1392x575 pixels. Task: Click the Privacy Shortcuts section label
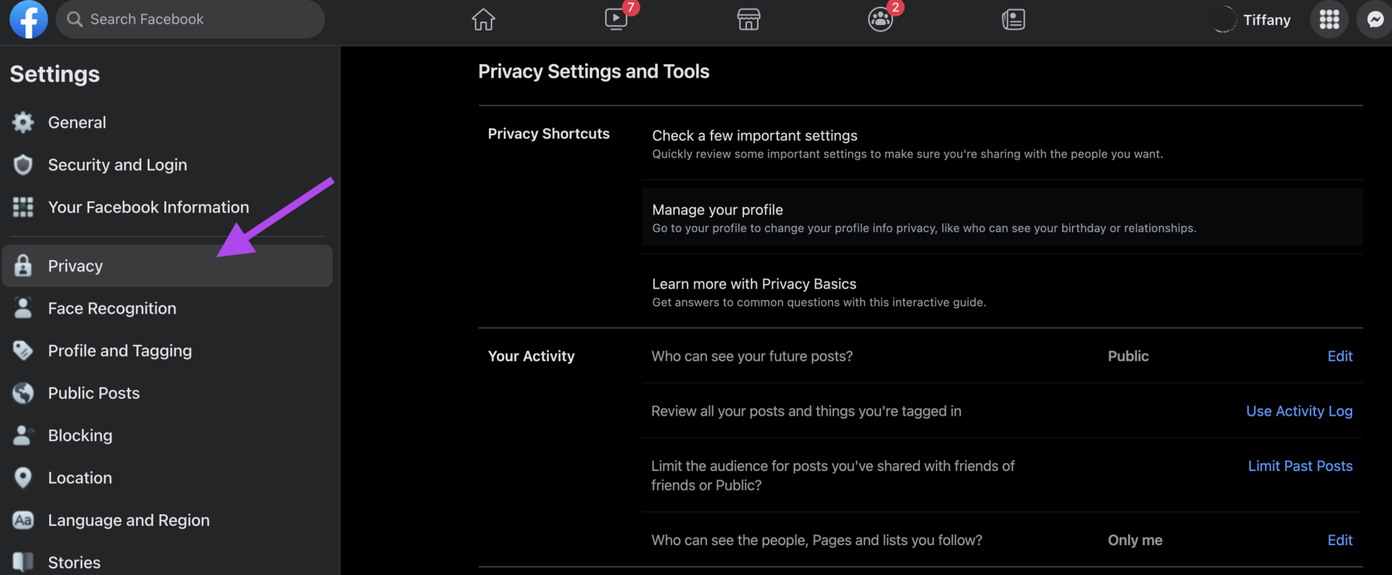click(x=549, y=133)
